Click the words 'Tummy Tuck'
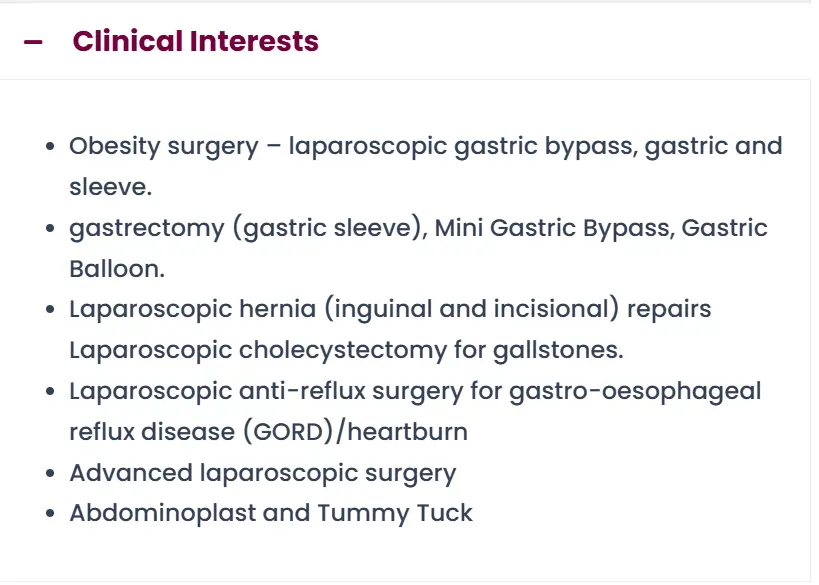The width and height of the screenshot is (819, 585). 395,514
